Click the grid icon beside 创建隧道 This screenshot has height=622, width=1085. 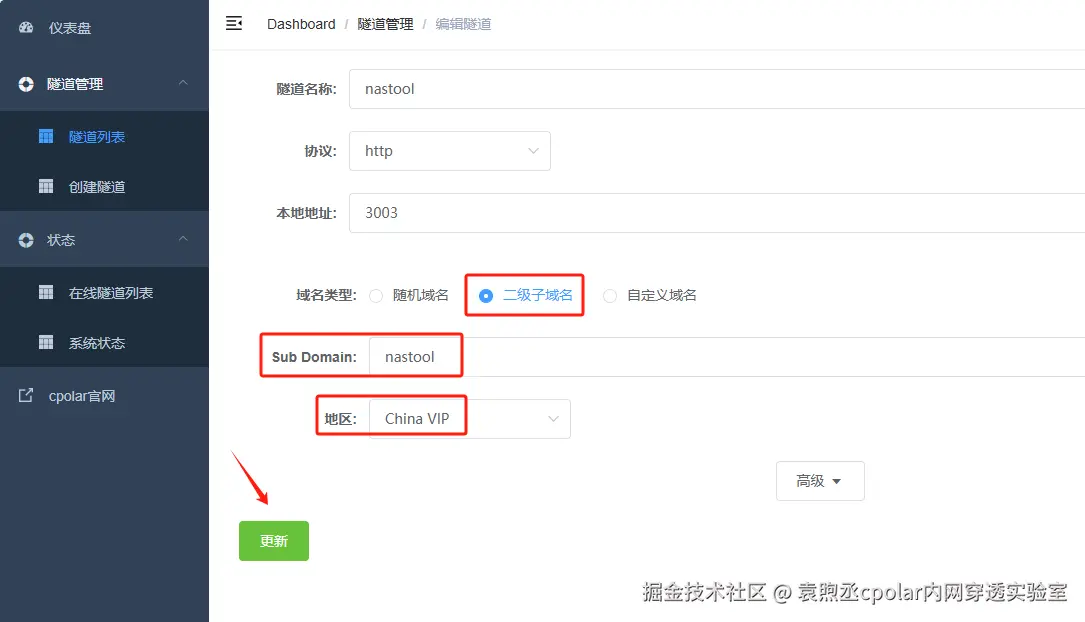pyautogui.click(x=46, y=186)
